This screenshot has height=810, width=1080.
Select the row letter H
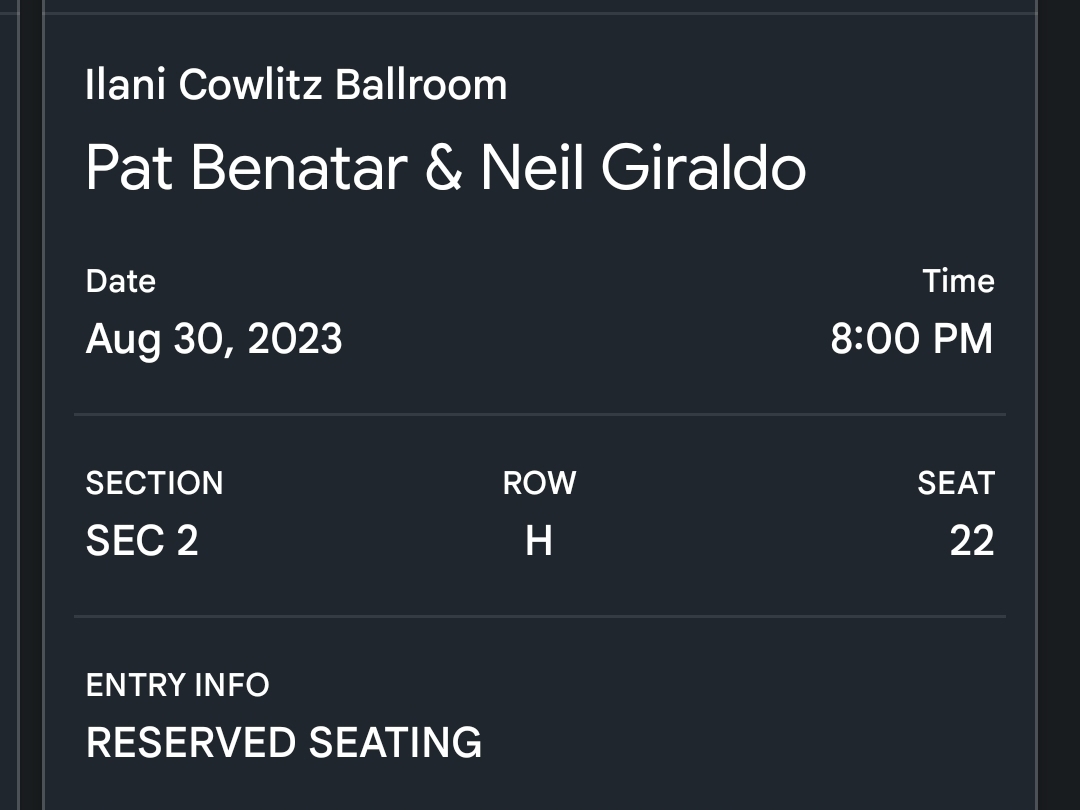pos(539,541)
